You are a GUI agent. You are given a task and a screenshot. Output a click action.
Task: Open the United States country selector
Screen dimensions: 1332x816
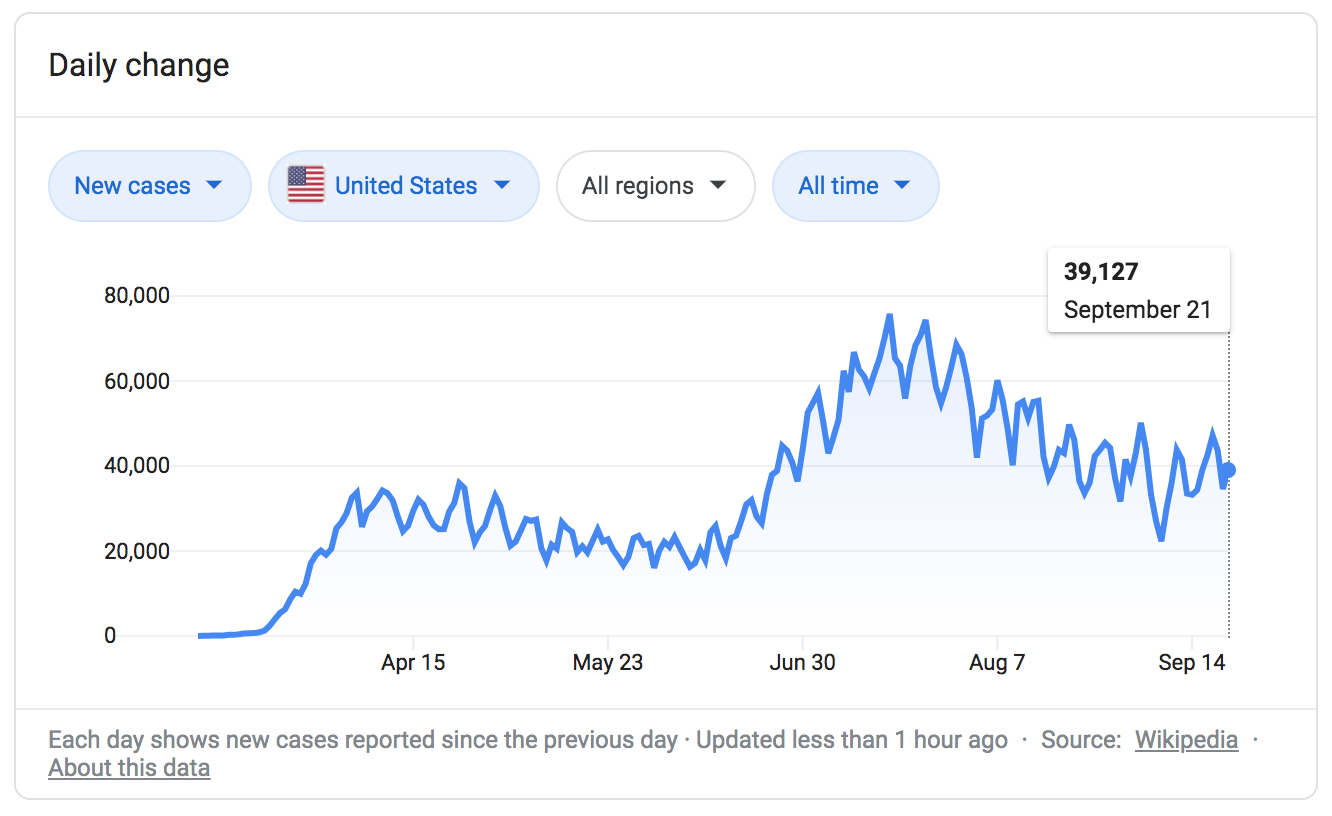404,186
